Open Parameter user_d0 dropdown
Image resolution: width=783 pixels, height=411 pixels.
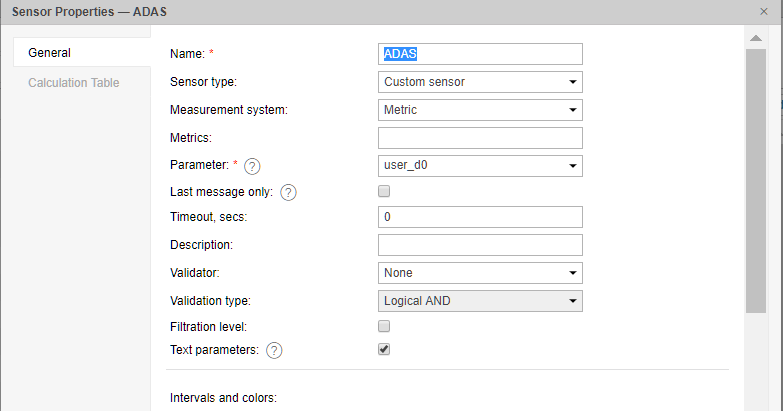pyautogui.click(x=480, y=165)
